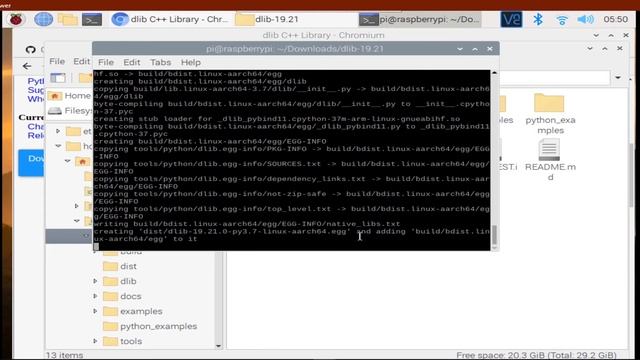Open the terminal Edit menu
Screen dimensions: 640x360
click(x=131, y=62)
